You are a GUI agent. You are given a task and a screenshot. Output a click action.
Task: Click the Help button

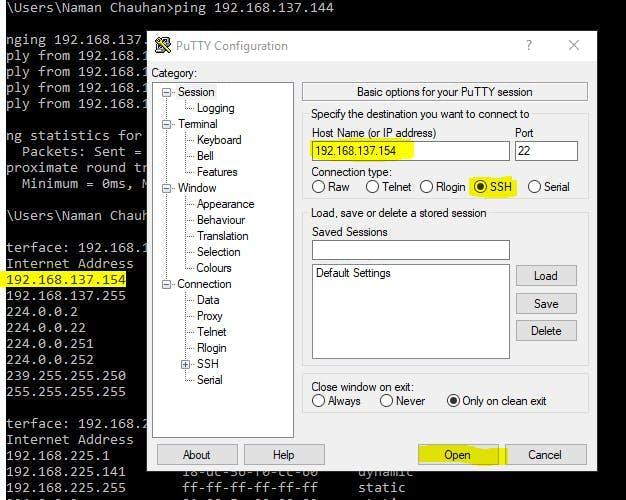click(284, 454)
